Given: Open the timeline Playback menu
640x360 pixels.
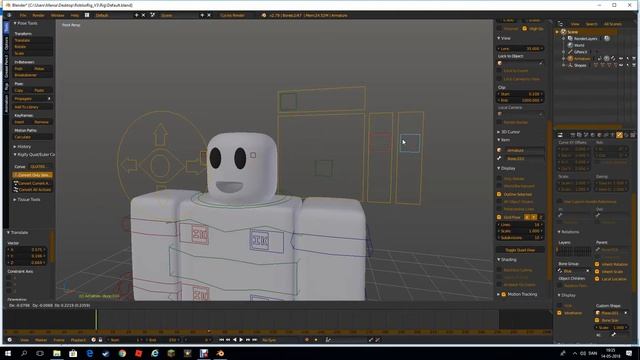Looking at the screenshot, I should tap(78, 340).
